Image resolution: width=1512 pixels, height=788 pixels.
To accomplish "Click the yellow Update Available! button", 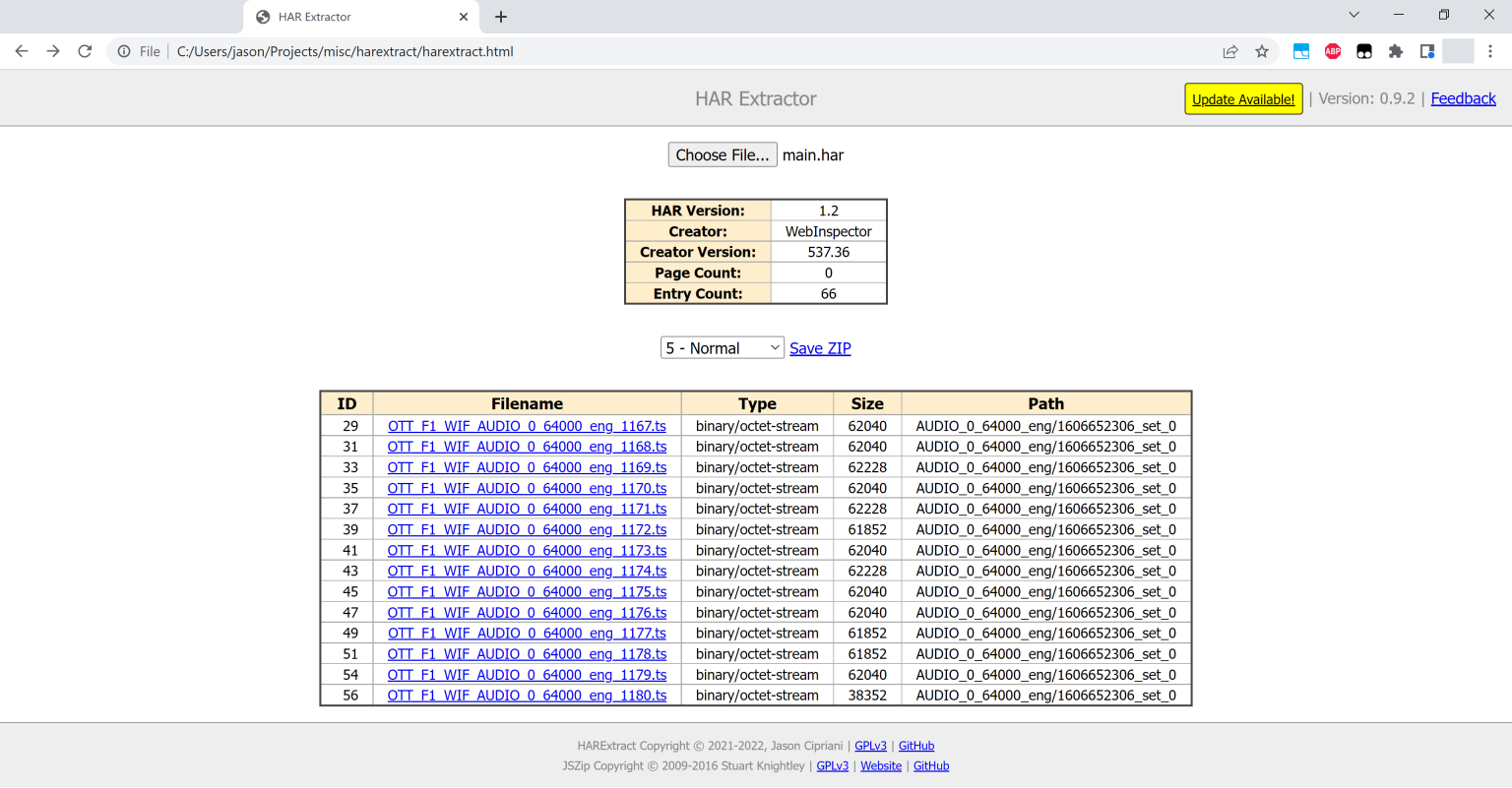I will point(1243,99).
